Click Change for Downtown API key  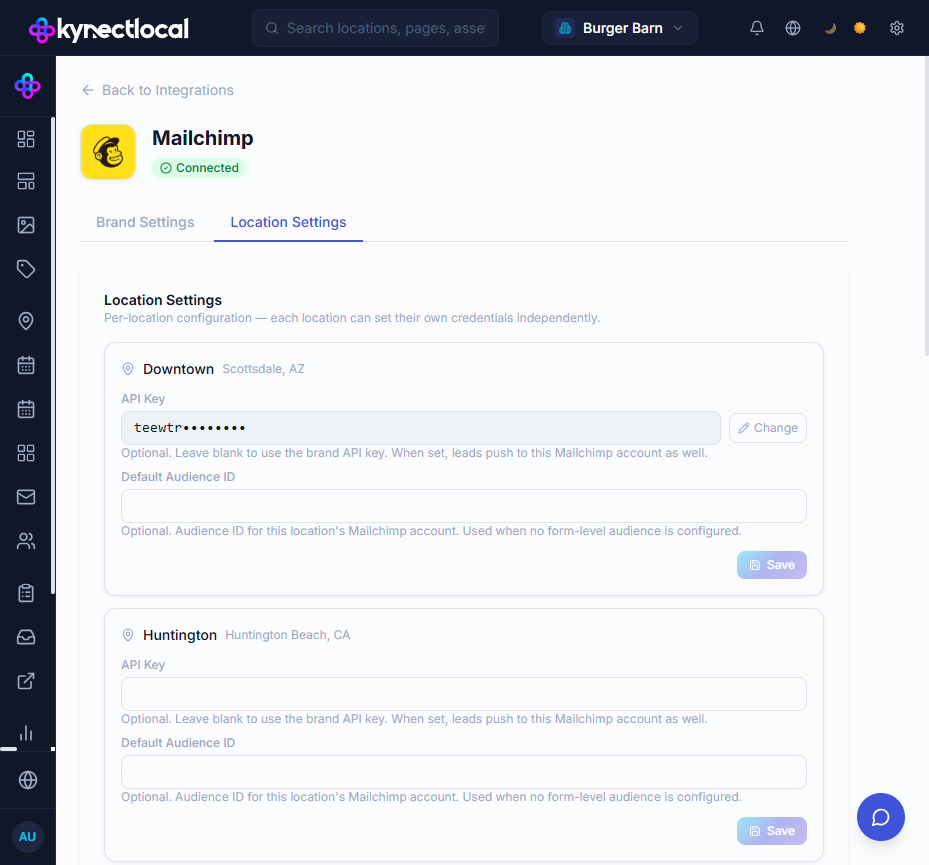tap(768, 428)
